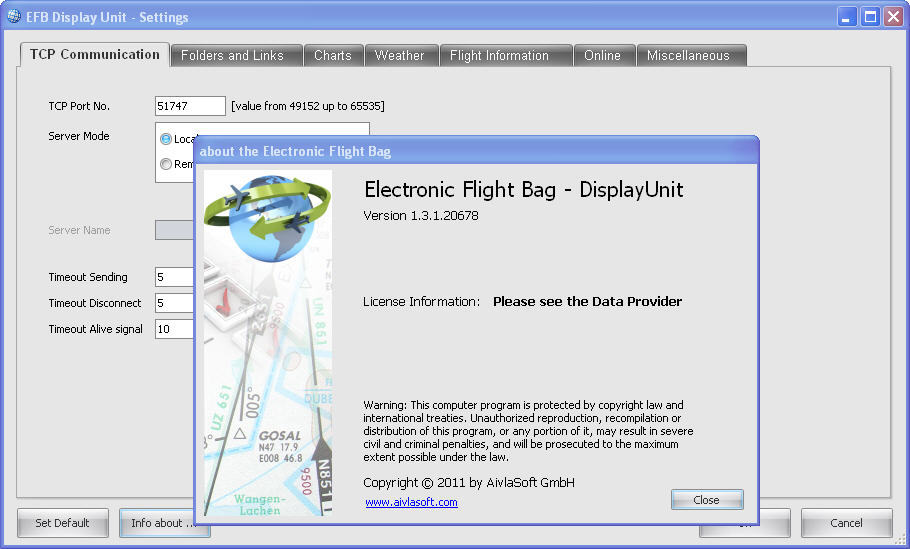Click the EFB globe icon in title bar
Screen dimensions: 910x549
[14, 16]
